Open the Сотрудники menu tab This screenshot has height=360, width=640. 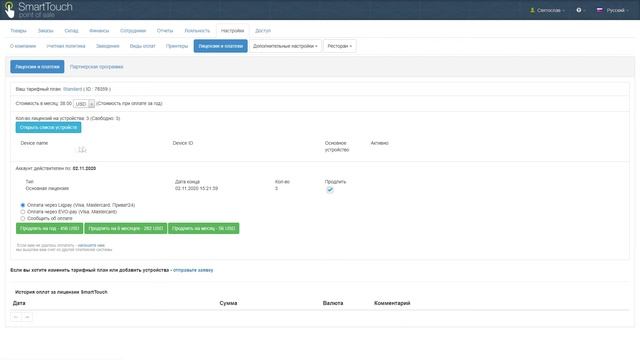pyautogui.click(x=133, y=31)
